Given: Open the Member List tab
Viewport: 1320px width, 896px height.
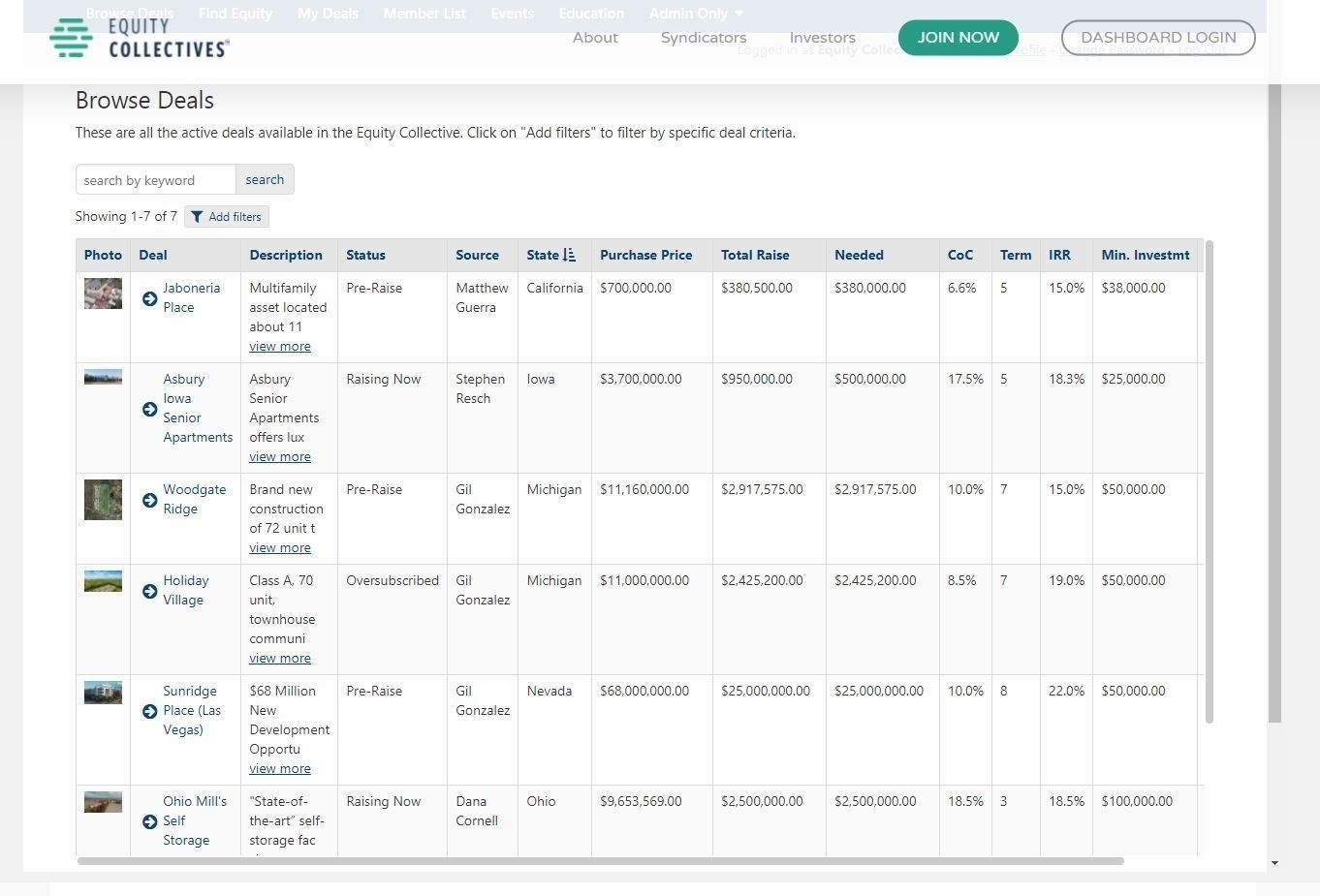Looking at the screenshot, I should [424, 14].
